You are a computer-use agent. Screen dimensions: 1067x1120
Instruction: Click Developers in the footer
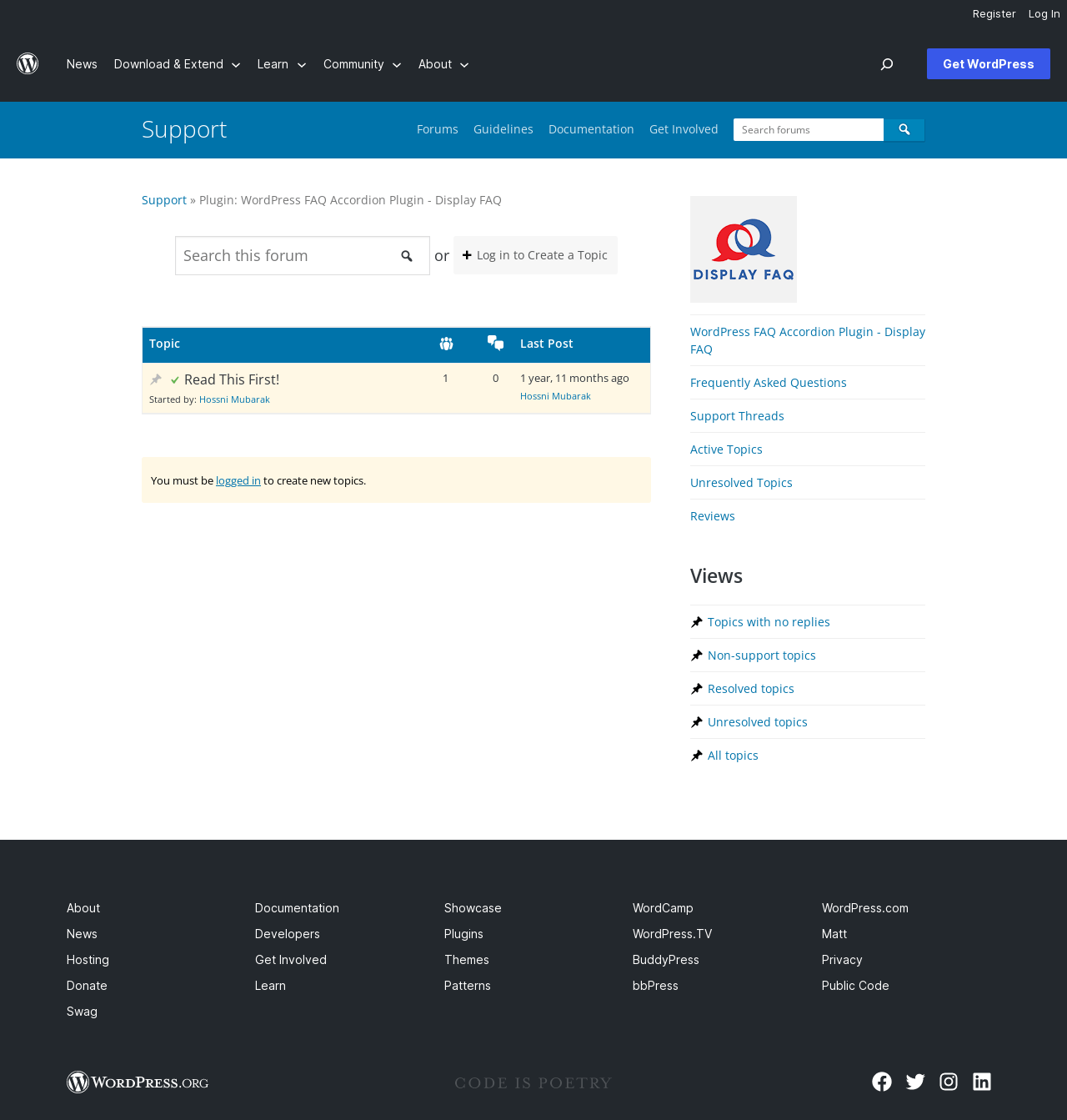point(288,934)
